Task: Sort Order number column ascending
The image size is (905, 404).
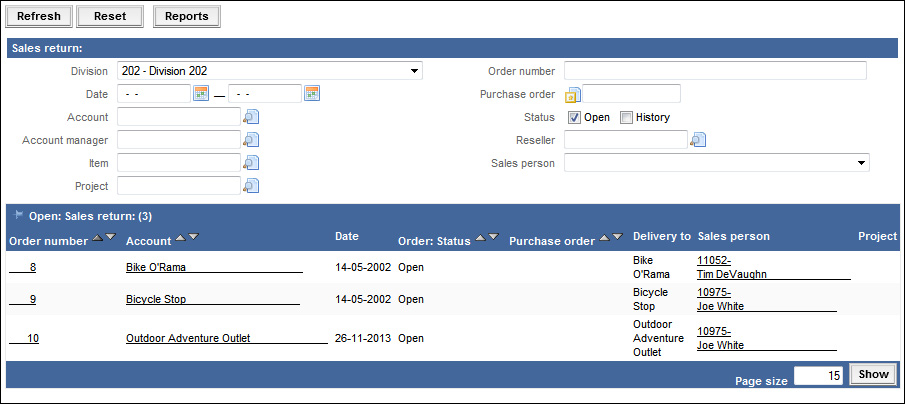Action: 97,238
